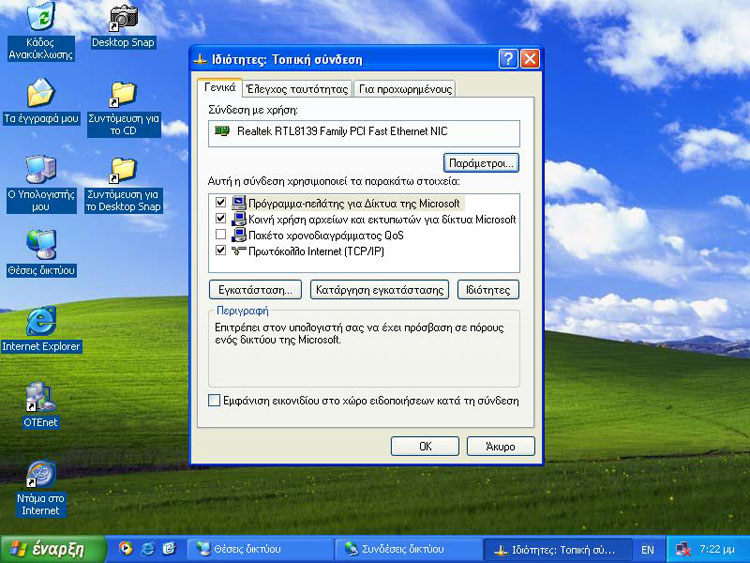Click the Microsoft Networks client item icon
The height and width of the screenshot is (563, 750).
[238, 203]
